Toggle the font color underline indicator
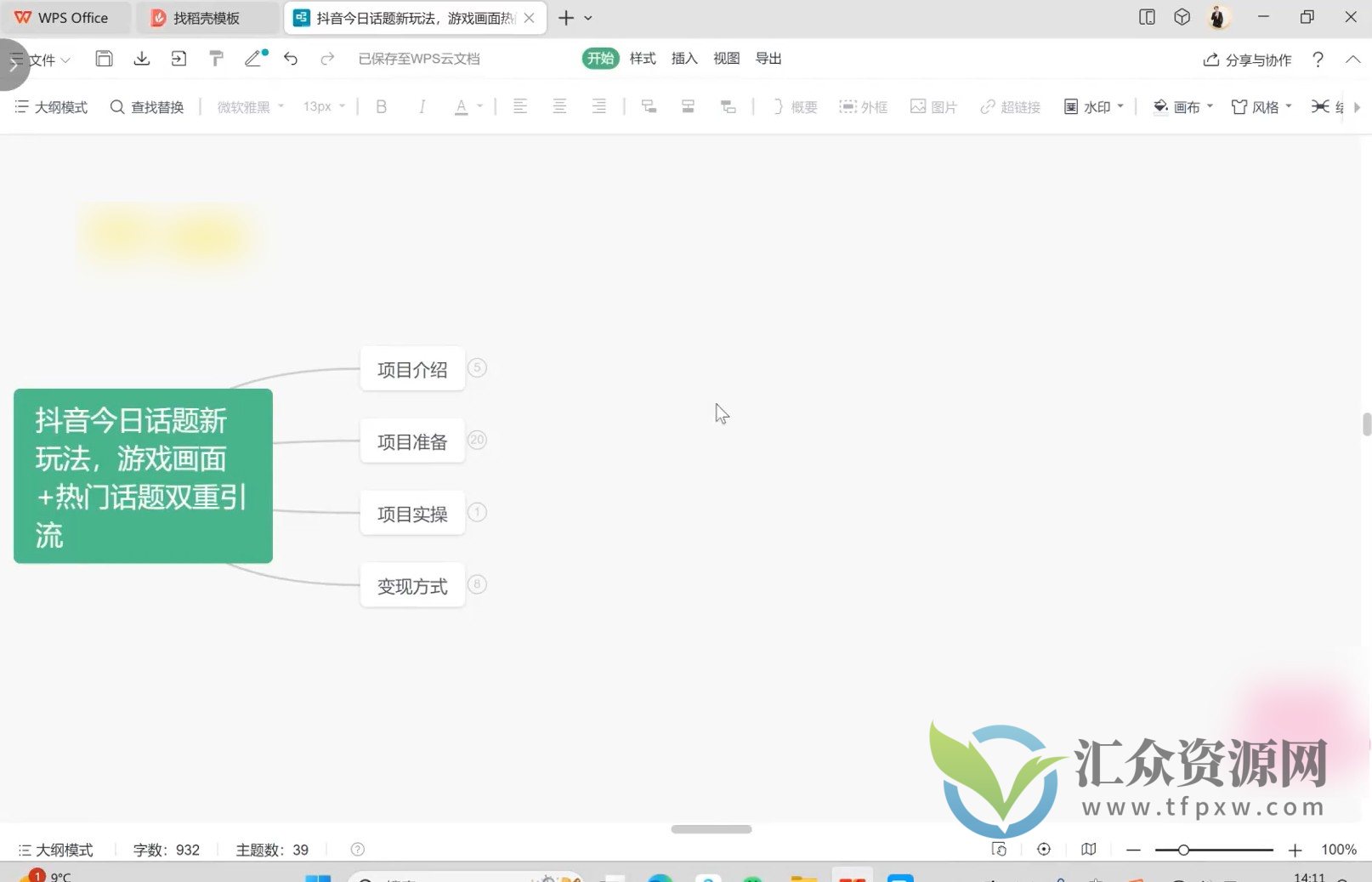The height and width of the screenshot is (882, 1372). (460, 106)
